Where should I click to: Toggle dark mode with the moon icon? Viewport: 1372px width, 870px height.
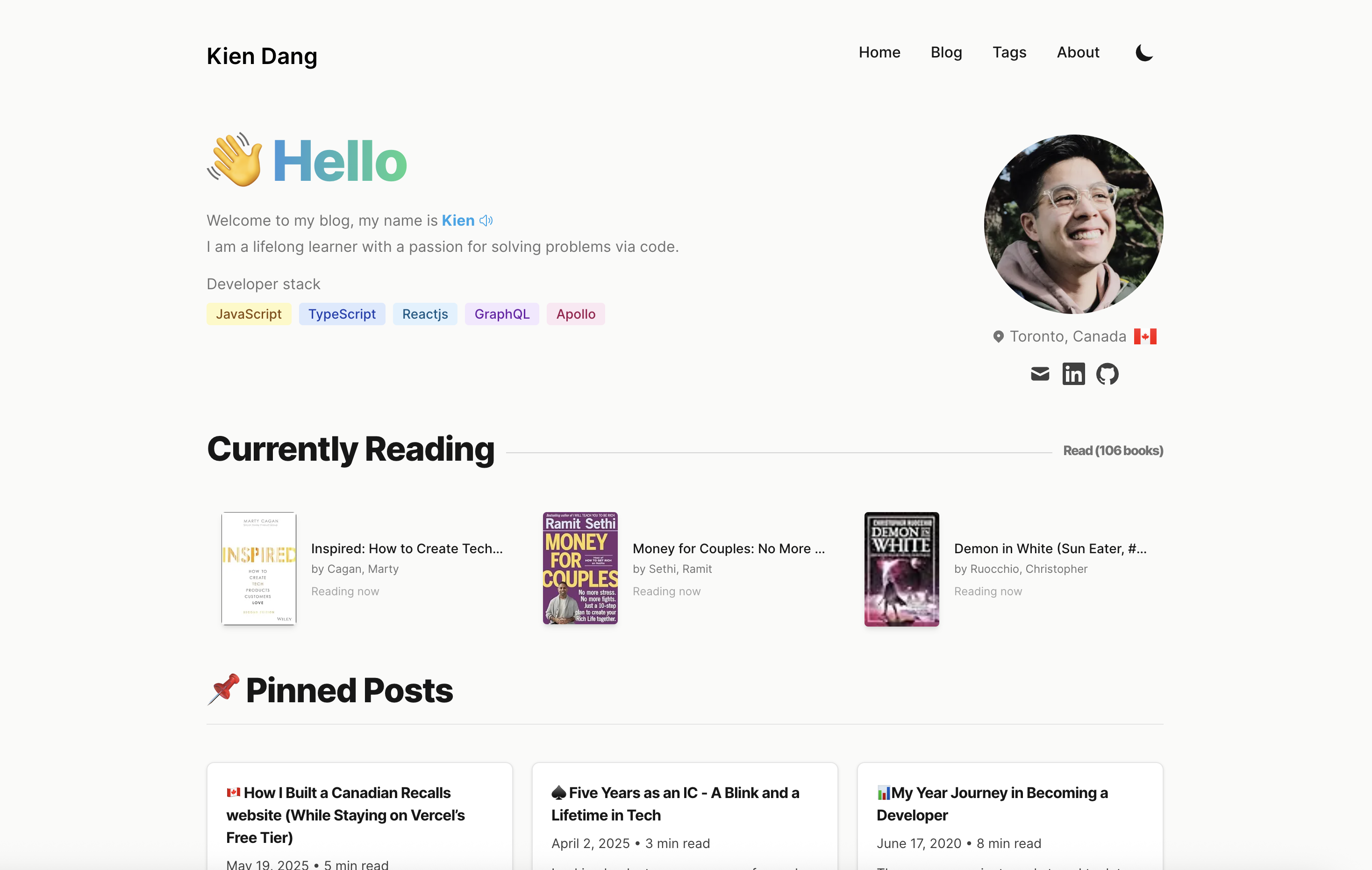click(1143, 52)
